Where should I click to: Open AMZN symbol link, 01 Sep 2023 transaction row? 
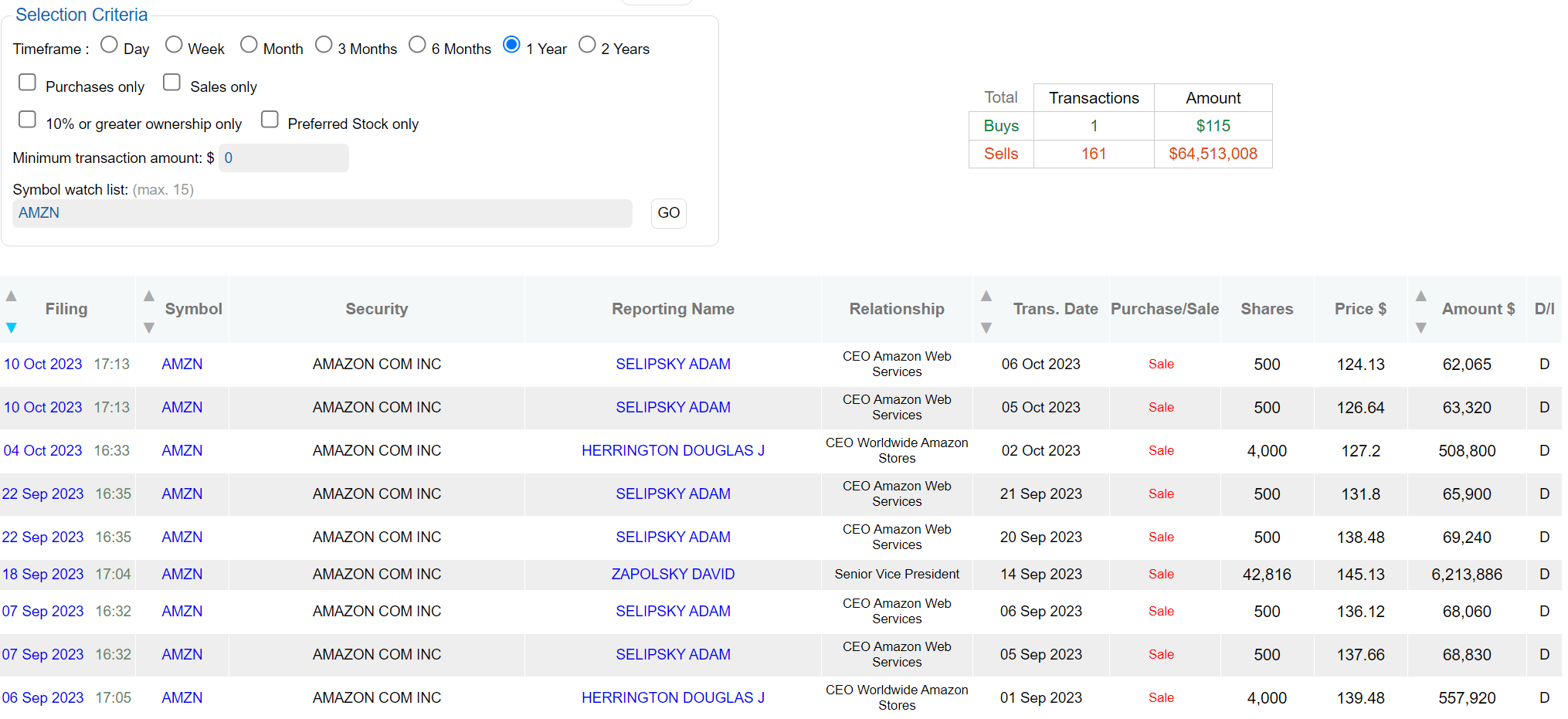coord(182,698)
